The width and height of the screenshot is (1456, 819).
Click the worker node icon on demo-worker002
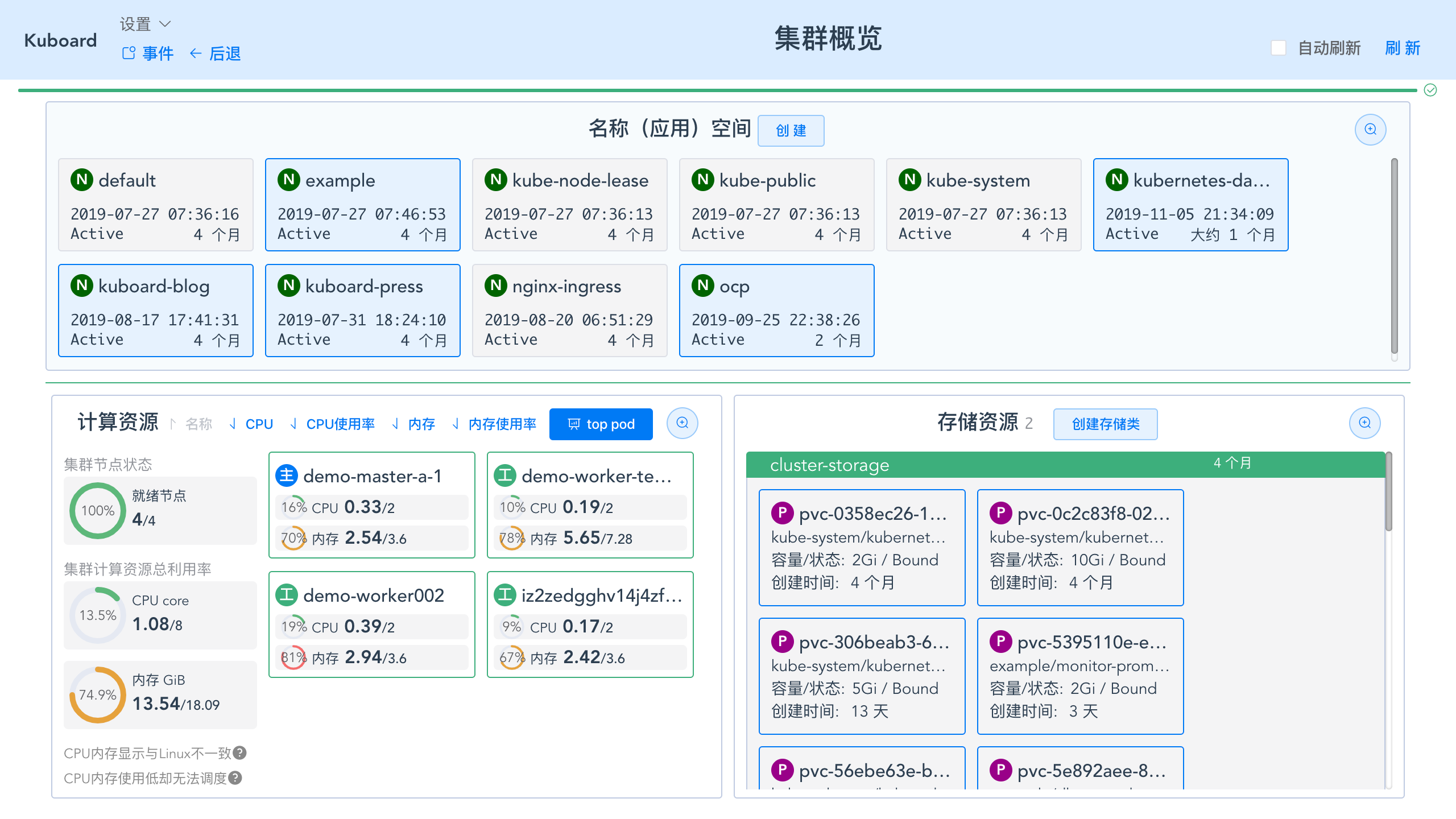point(287,595)
